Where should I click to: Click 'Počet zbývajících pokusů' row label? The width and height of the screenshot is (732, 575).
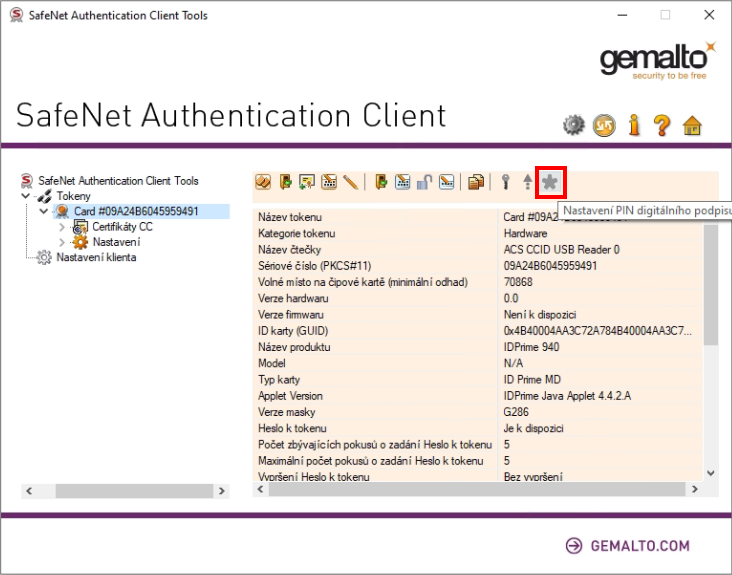375,445
